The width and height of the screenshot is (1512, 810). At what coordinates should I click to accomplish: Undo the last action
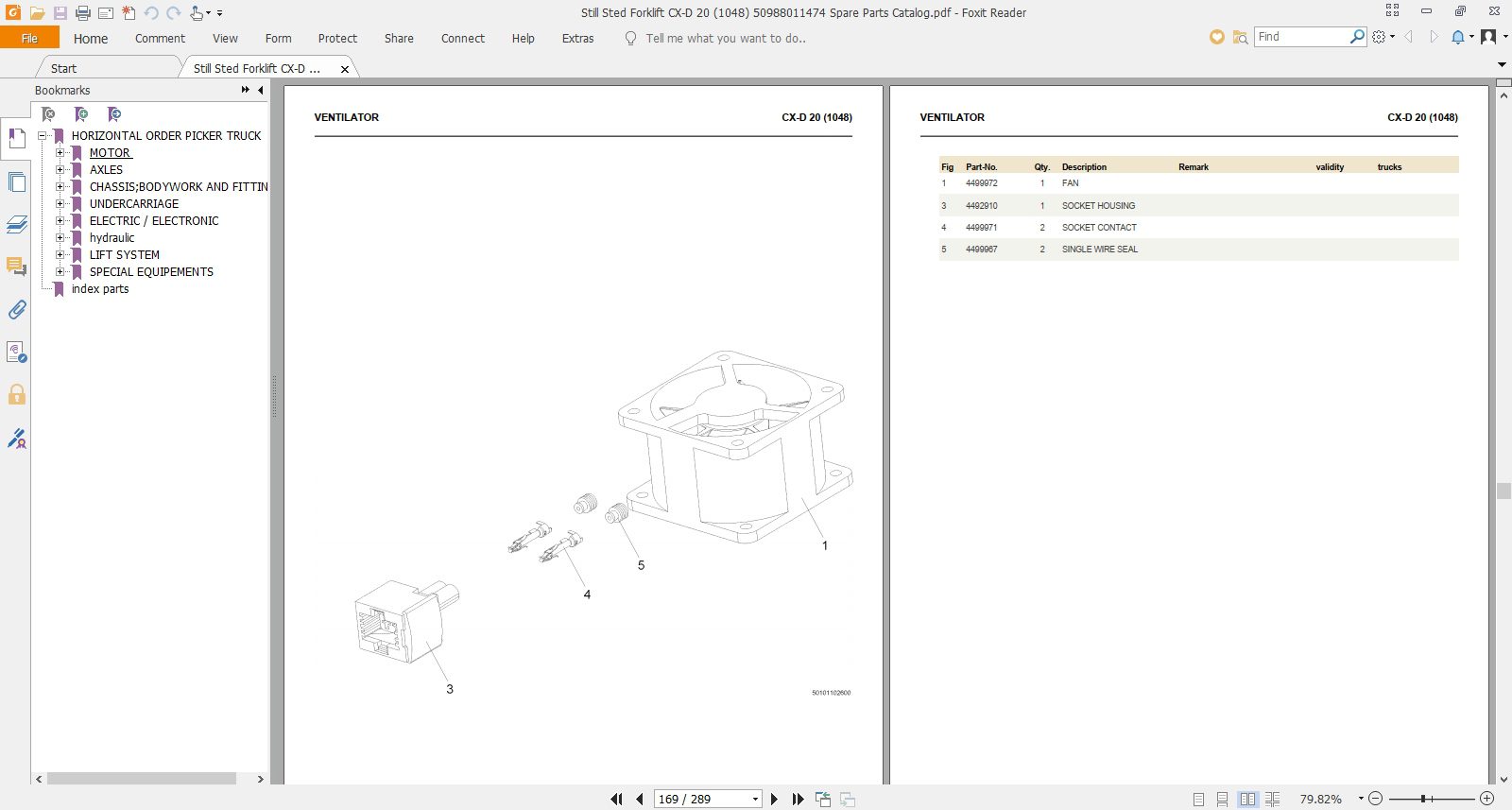[150, 13]
